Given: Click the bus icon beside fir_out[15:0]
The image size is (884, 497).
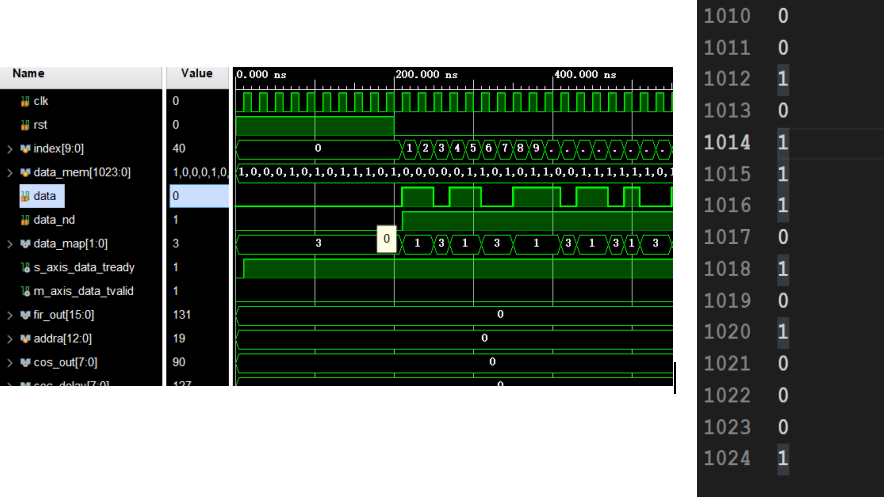Looking at the screenshot, I should pos(25,315).
